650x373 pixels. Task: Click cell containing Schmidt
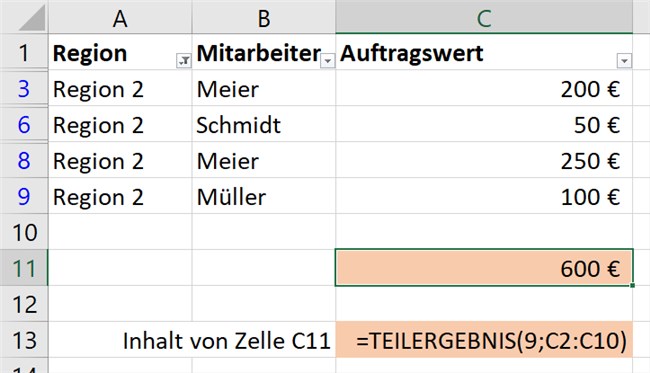coord(264,124)
